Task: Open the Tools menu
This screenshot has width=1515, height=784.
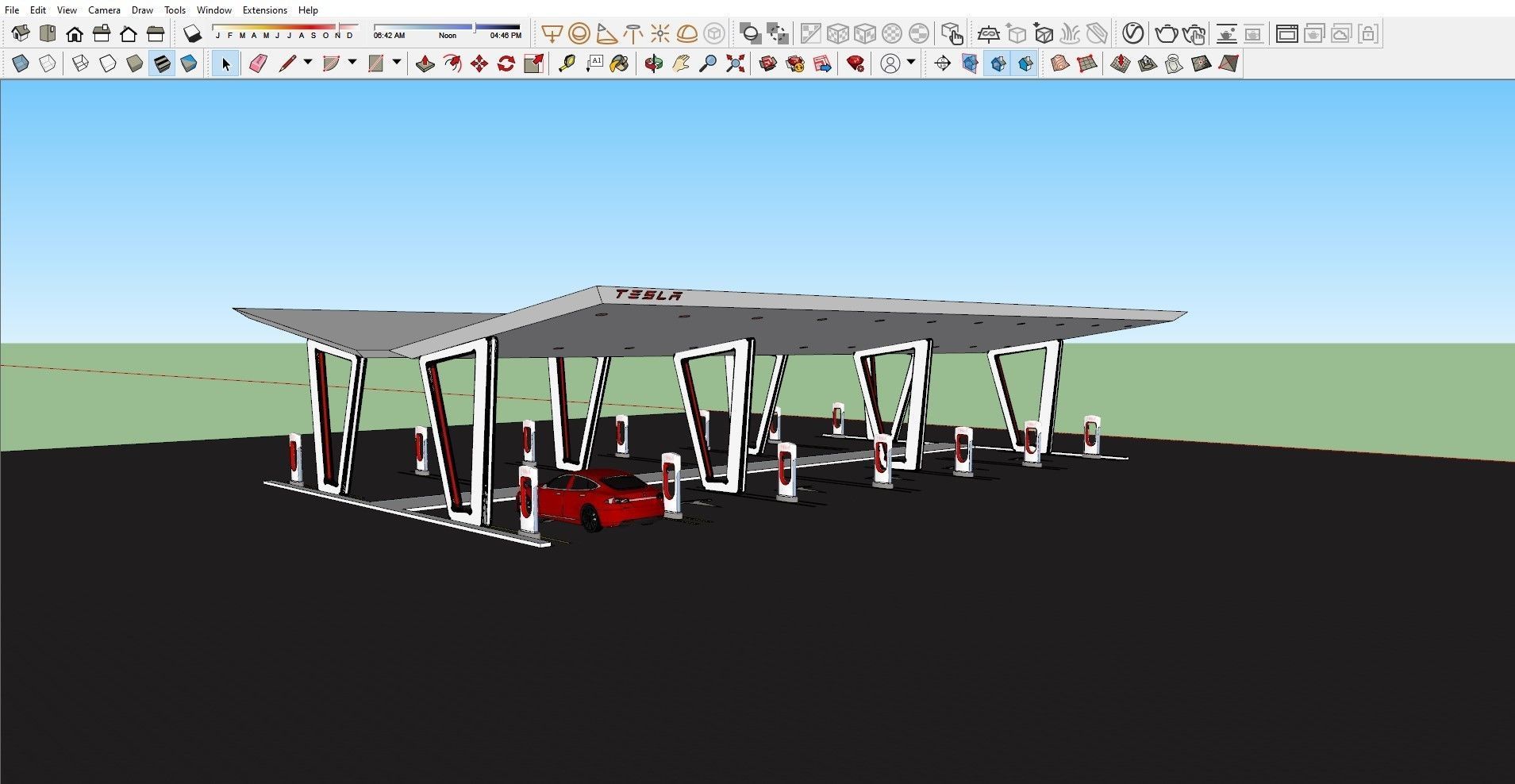Action: (x=175, y=10)
